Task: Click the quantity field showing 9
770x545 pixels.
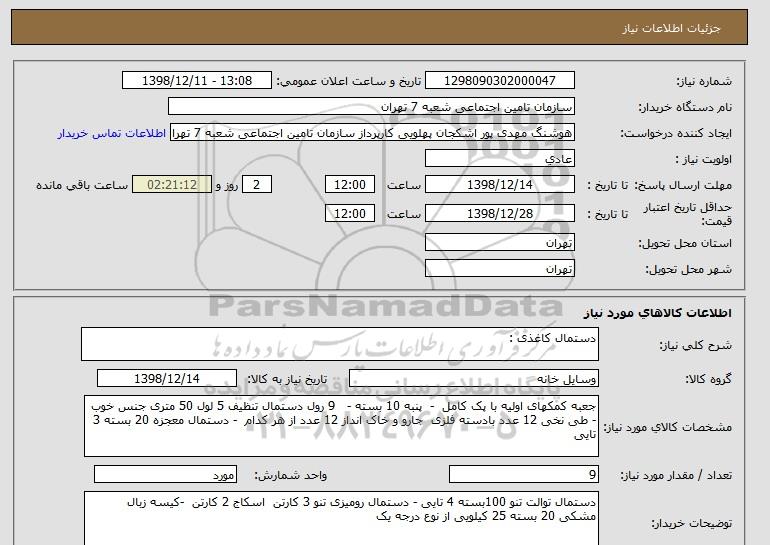Action: 523,475
